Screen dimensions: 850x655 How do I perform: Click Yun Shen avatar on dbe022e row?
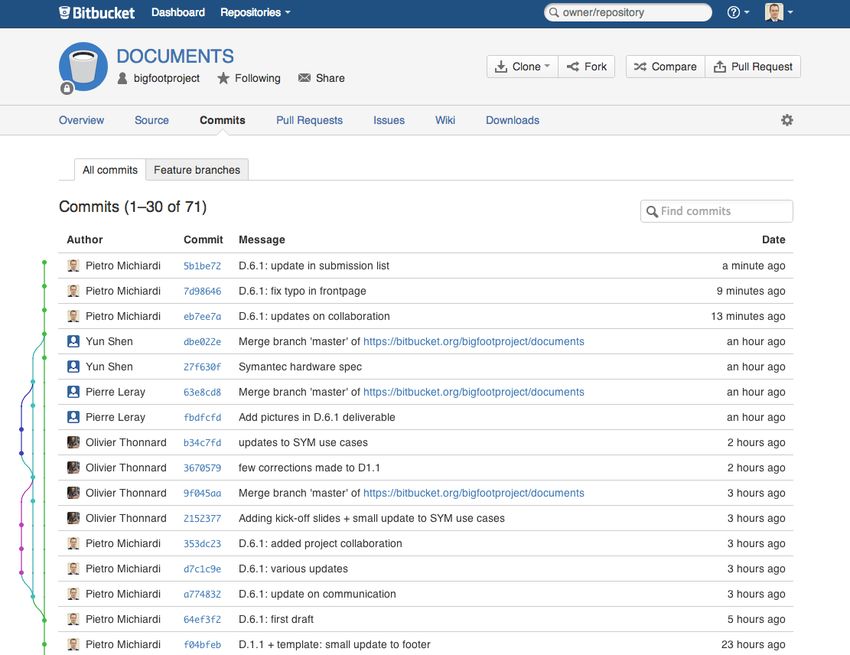(73, 342)
